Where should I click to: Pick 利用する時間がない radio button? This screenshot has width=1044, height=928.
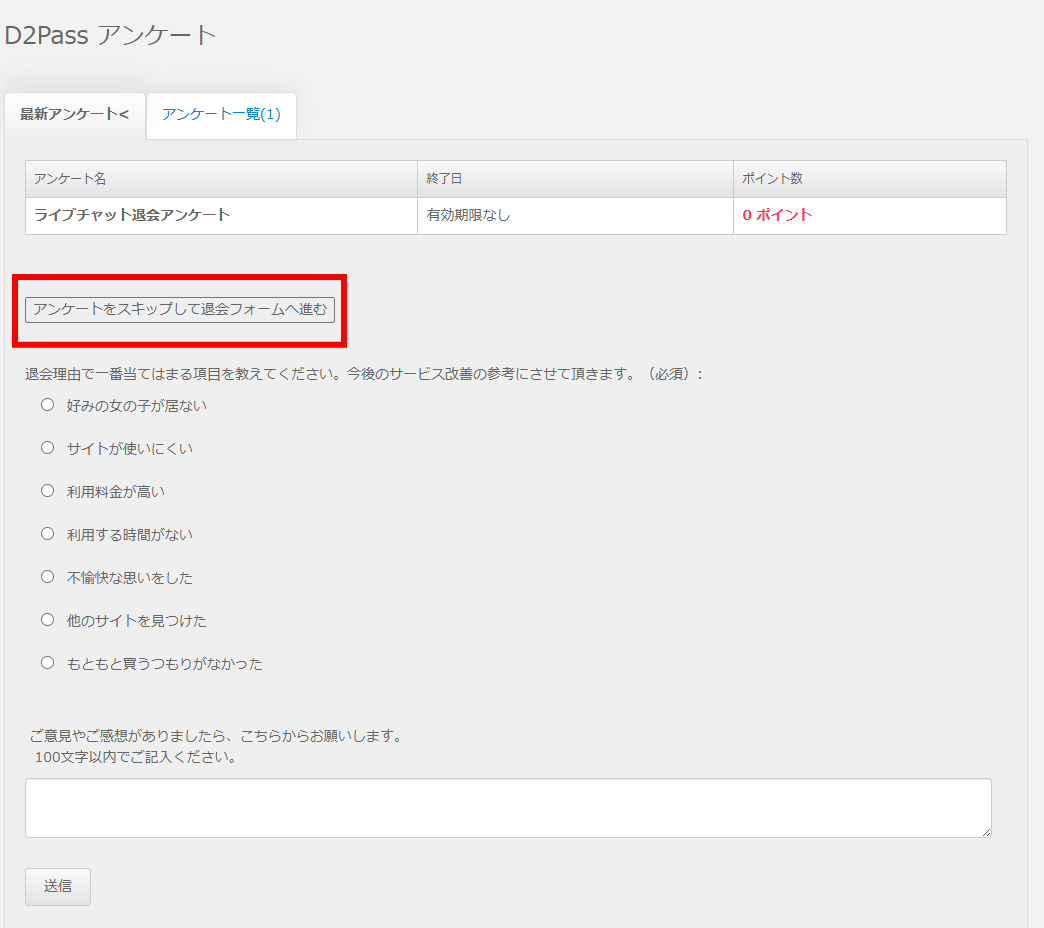click(x=47, y=533)
